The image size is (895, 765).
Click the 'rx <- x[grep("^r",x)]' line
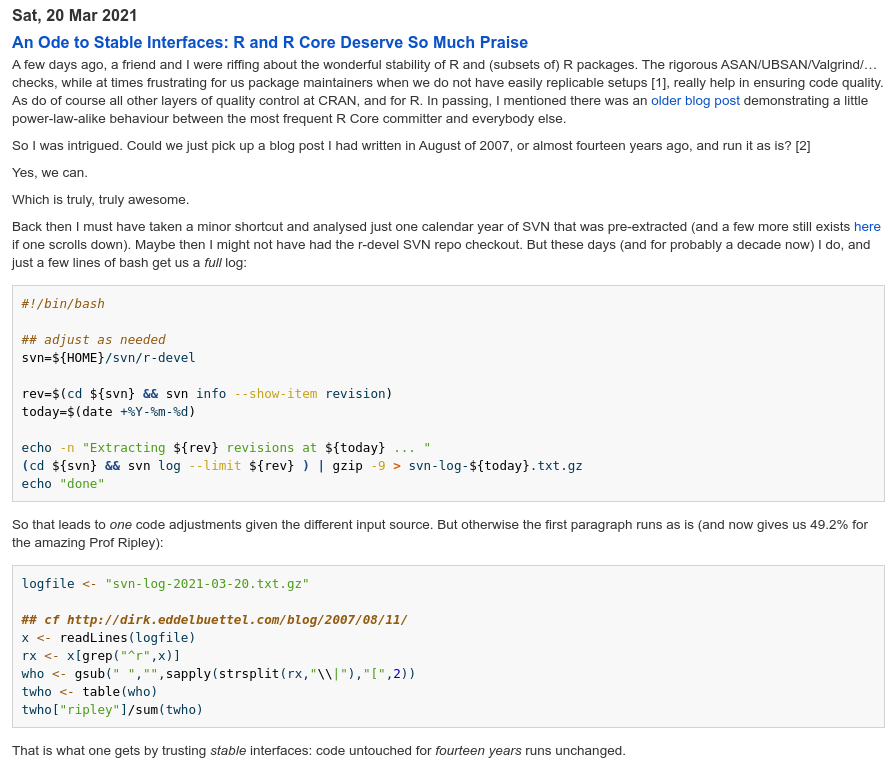pyautogui.click(x=101, y=656)
